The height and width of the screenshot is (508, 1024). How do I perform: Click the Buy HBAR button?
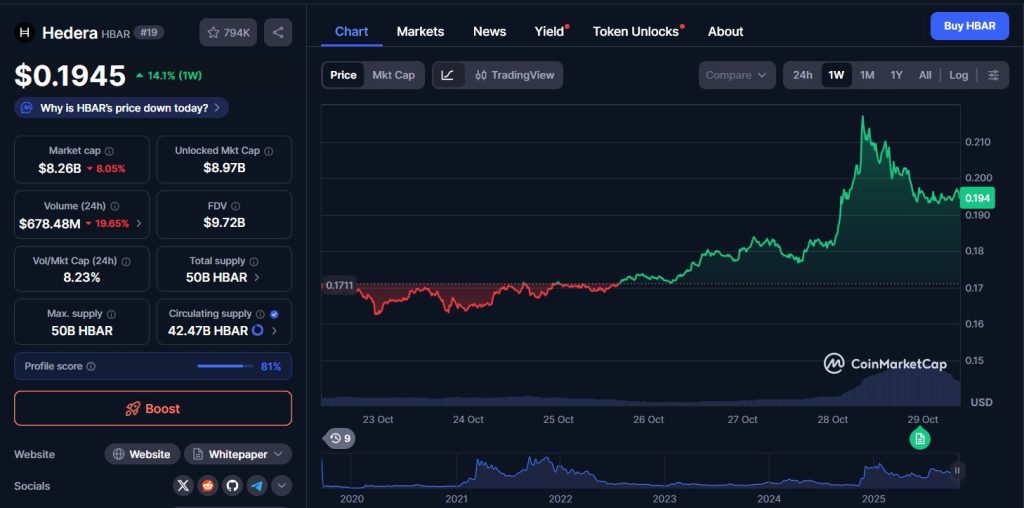tap(969, 26)
